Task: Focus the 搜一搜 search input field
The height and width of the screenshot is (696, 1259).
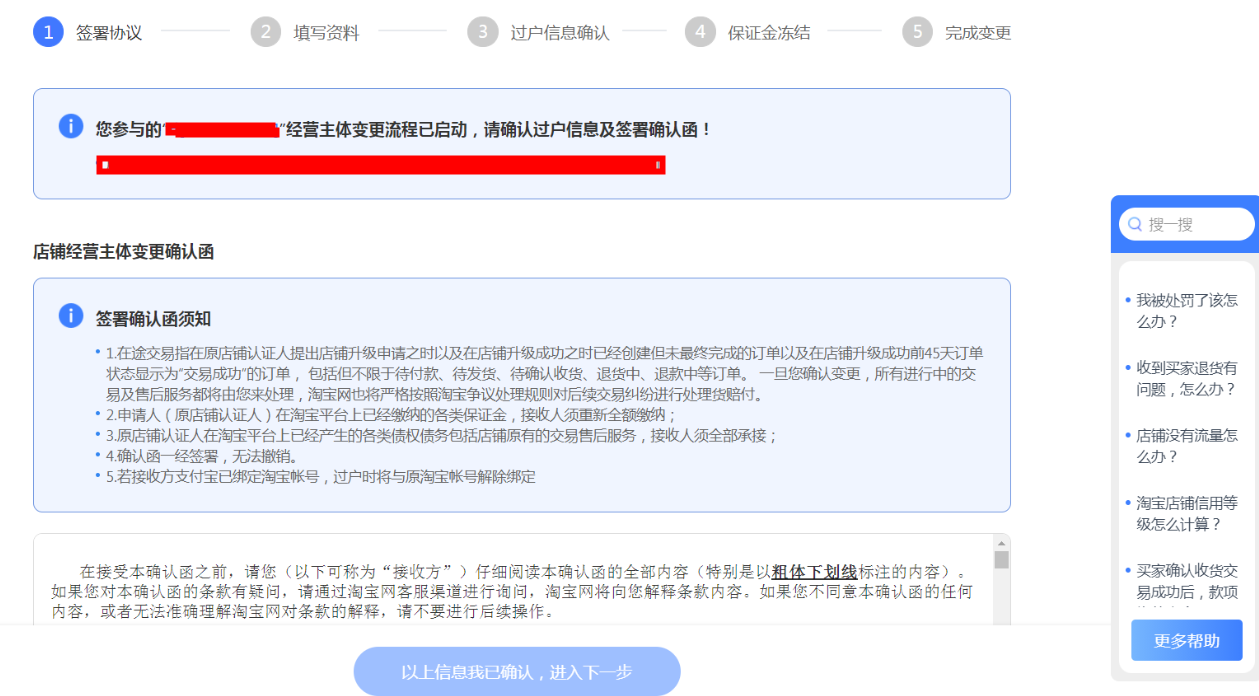Action: click(x=1195, y=225)
